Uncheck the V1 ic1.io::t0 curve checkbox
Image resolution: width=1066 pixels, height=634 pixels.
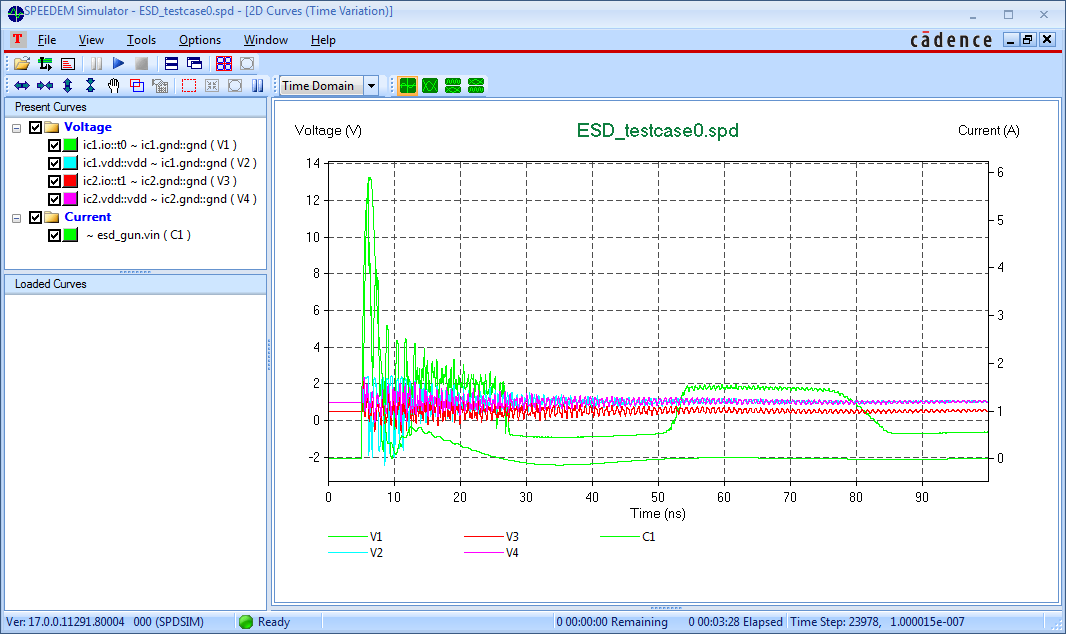[55, 145]
